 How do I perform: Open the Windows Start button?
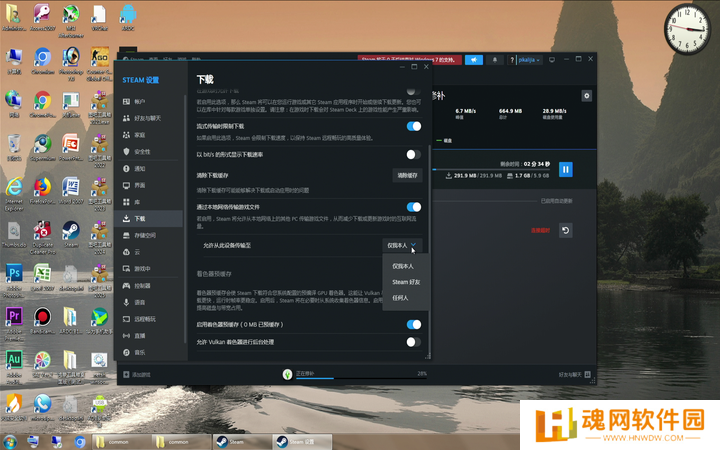[9, 442]
